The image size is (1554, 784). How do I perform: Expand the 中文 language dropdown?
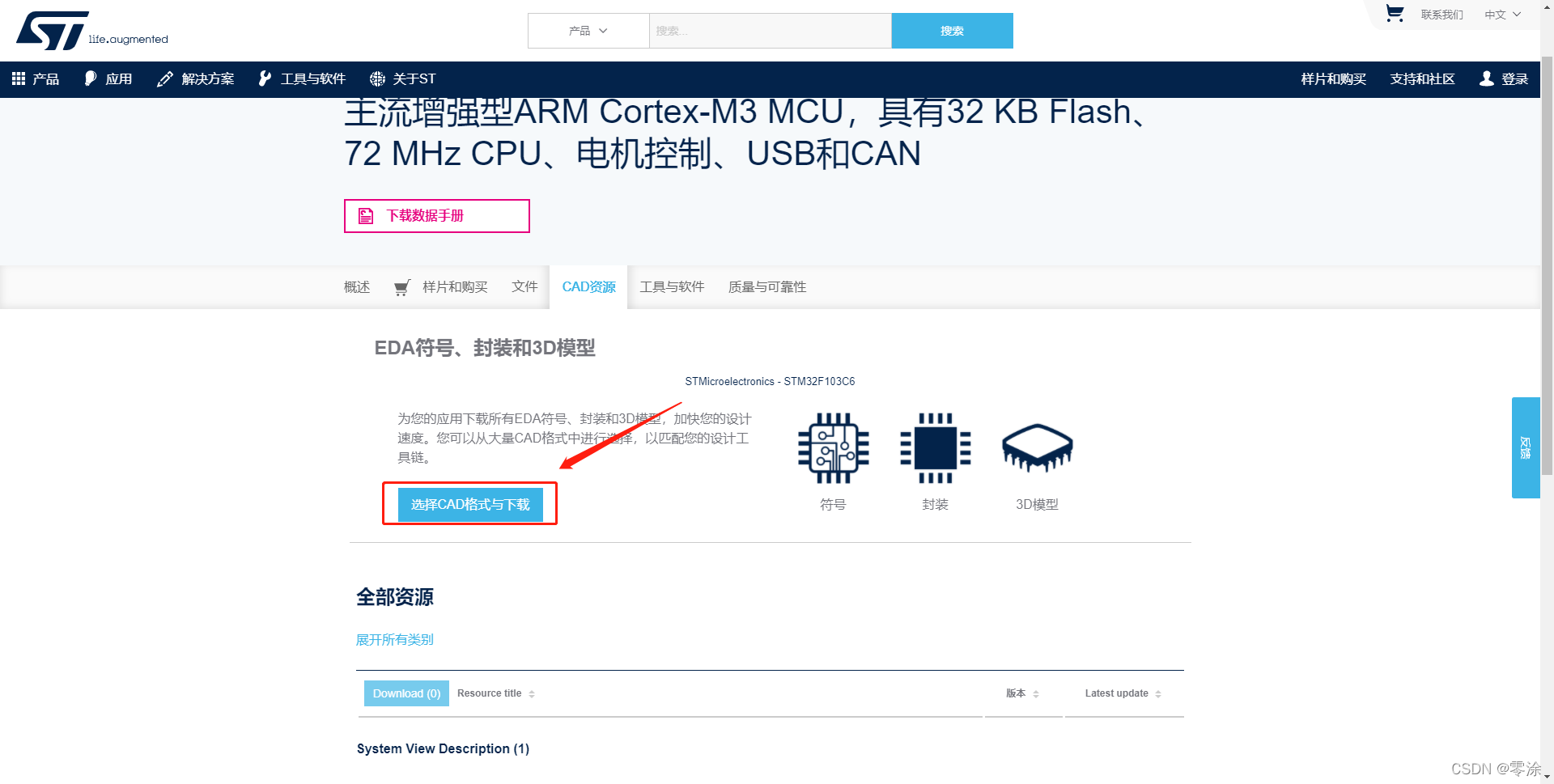[x=1502, y=15]
